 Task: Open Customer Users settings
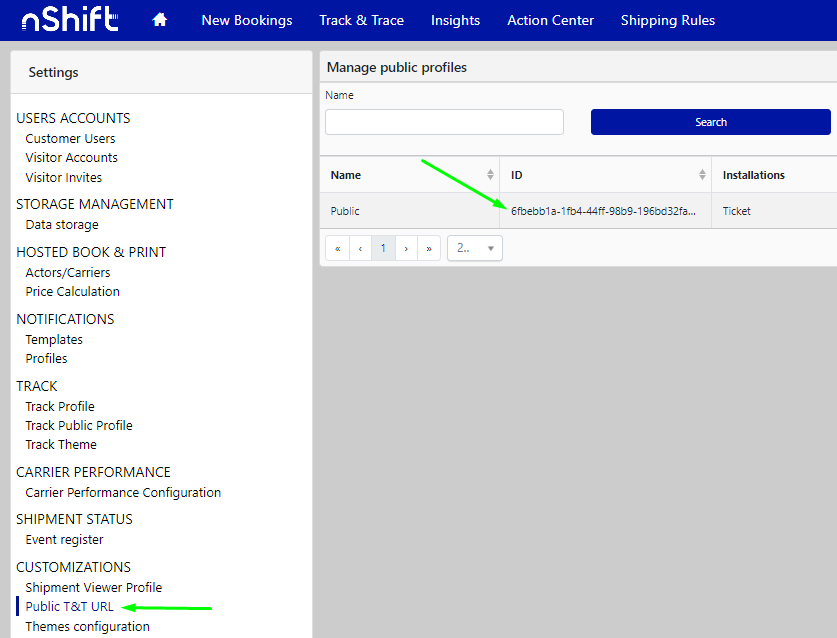(70, 138)
